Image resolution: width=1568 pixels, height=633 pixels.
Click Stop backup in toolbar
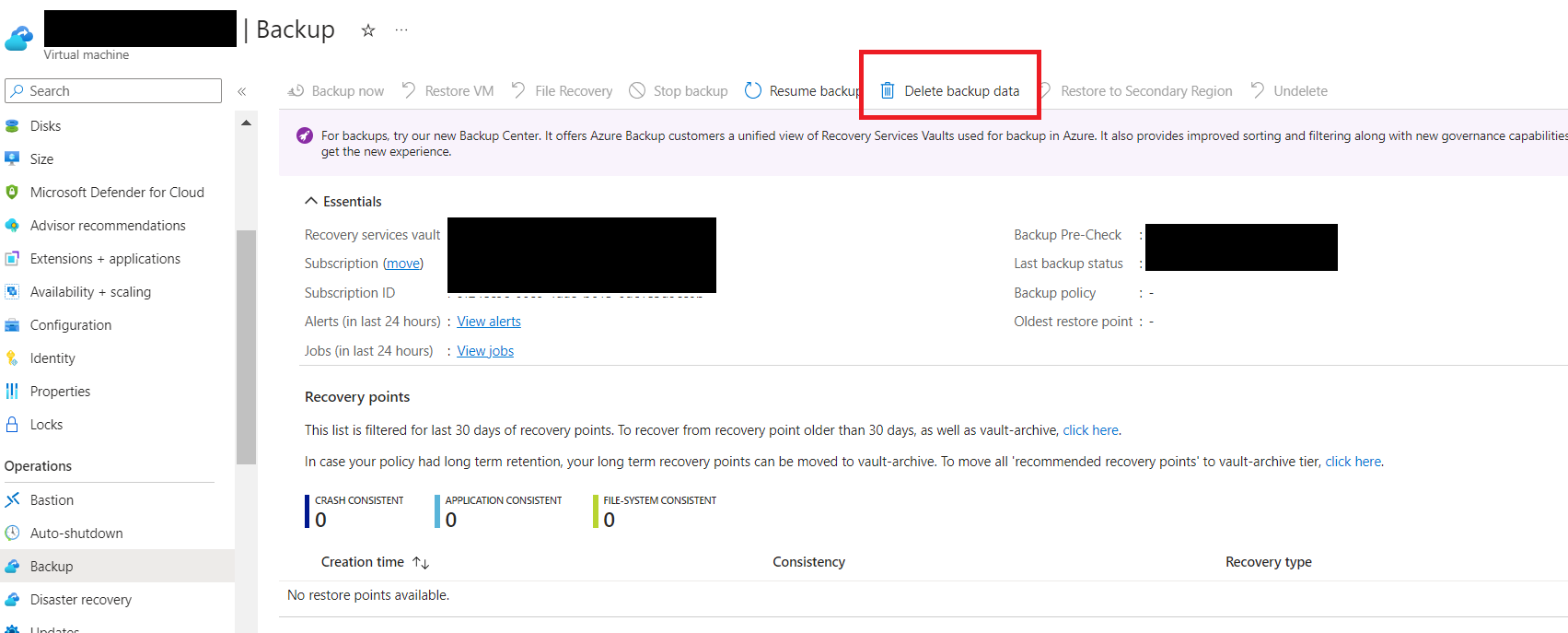[679, 91]
